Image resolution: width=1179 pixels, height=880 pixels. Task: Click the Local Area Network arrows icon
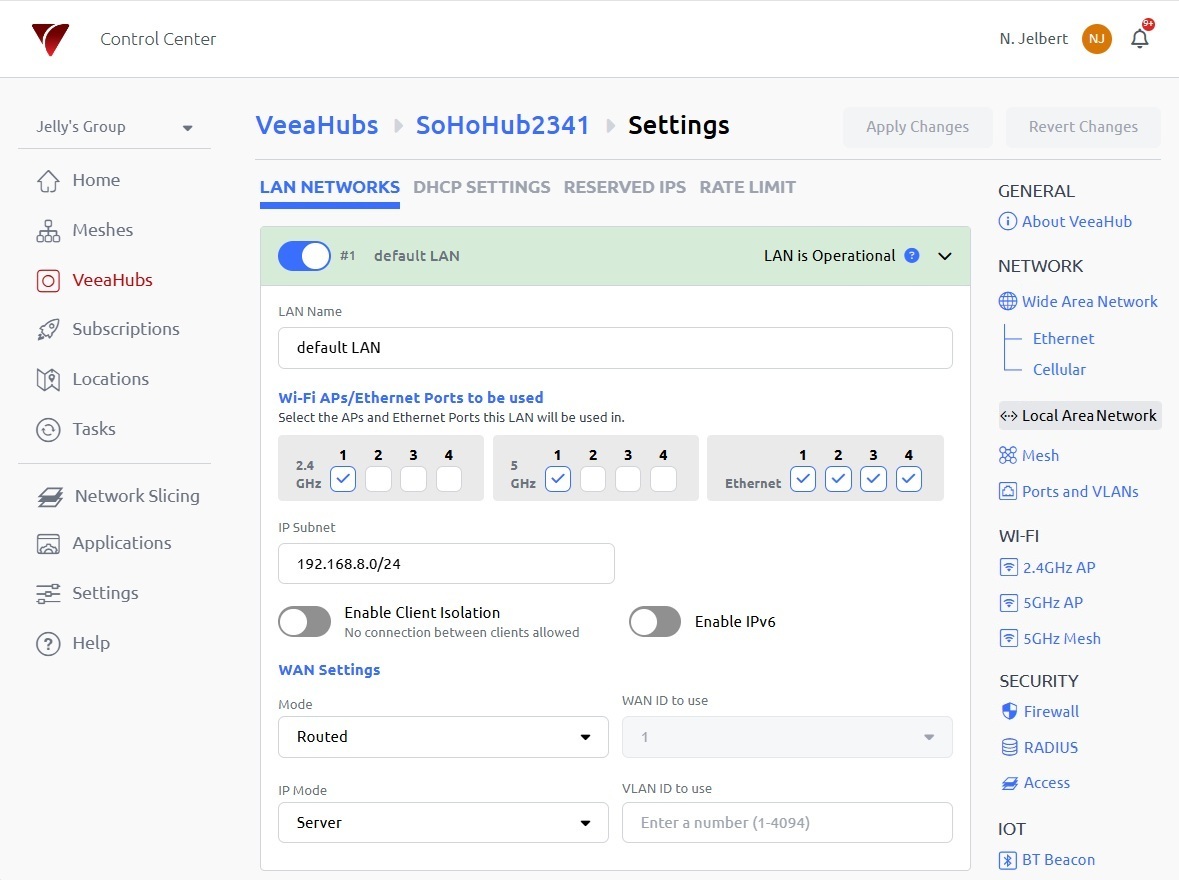click(x=1009, y=416)
